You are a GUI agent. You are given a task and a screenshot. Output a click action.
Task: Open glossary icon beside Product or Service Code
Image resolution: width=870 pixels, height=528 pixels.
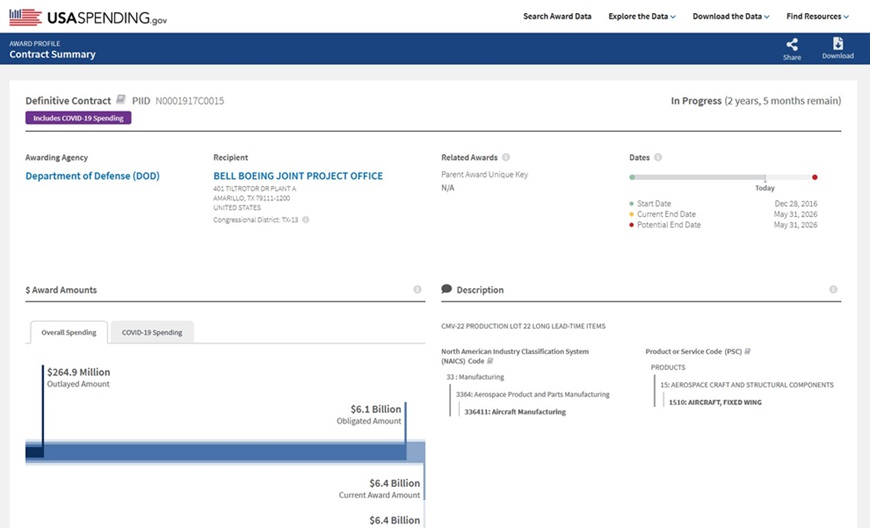tap(747, 352)
